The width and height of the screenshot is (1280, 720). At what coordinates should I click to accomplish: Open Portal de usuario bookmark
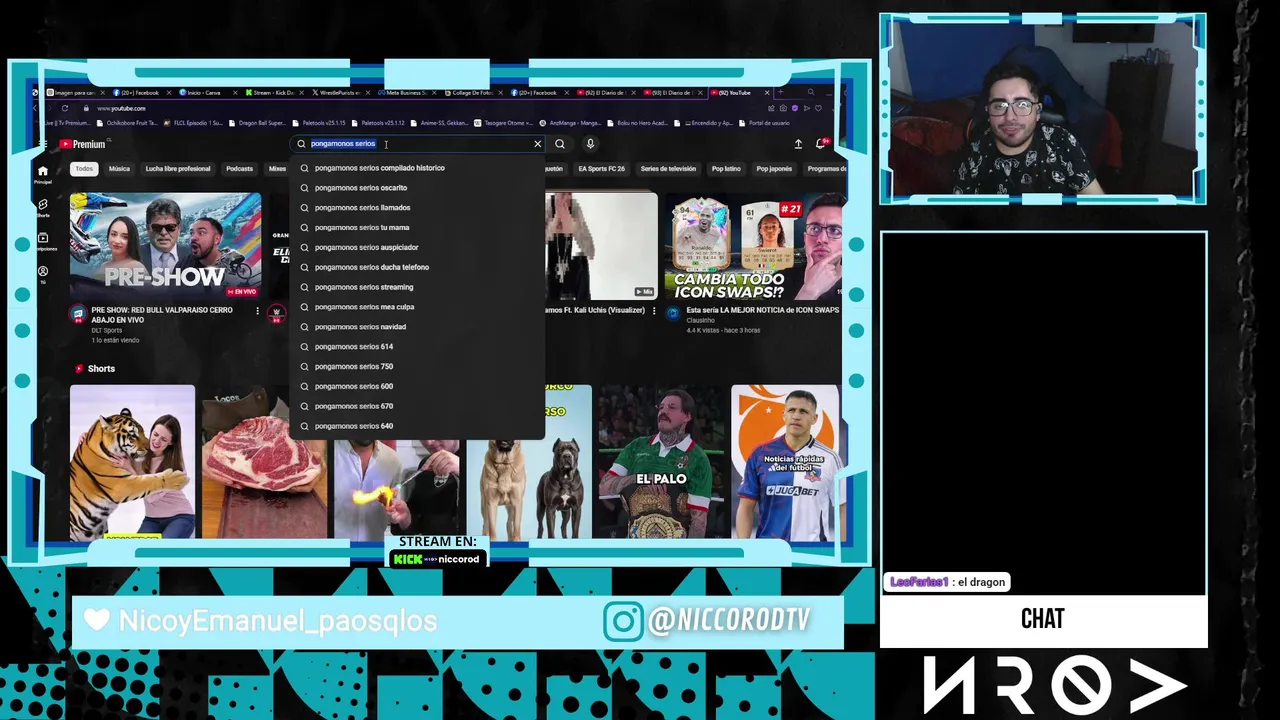pyautogui.click(x=763, y=123)
